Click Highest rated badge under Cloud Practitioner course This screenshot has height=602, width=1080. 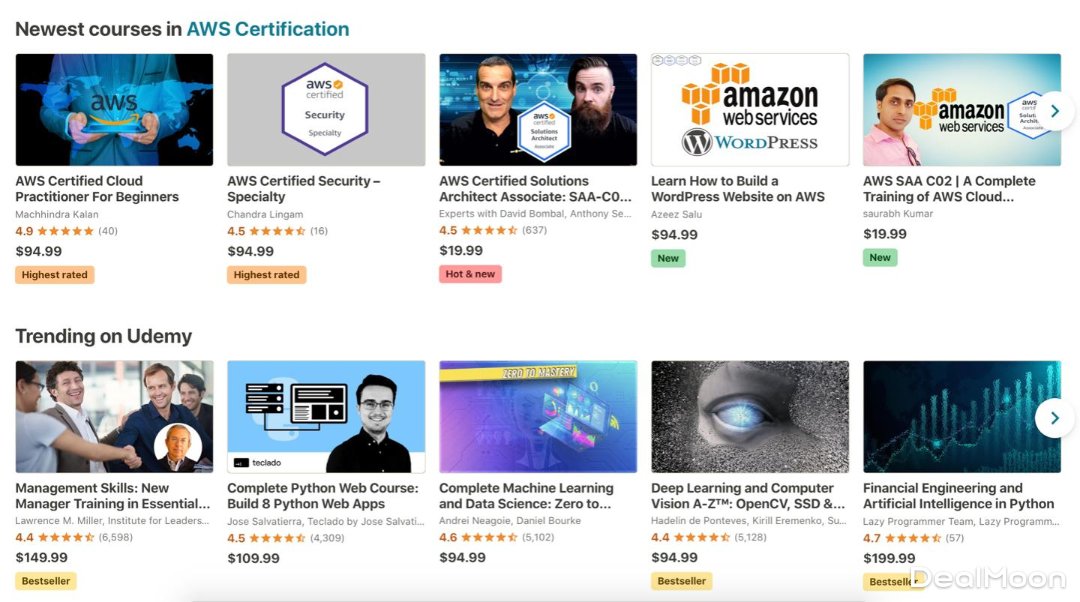(54, 275)
